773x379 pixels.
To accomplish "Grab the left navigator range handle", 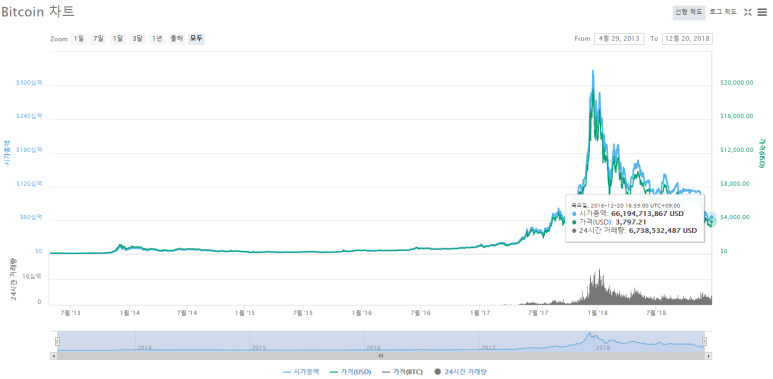I will (57, 341).
